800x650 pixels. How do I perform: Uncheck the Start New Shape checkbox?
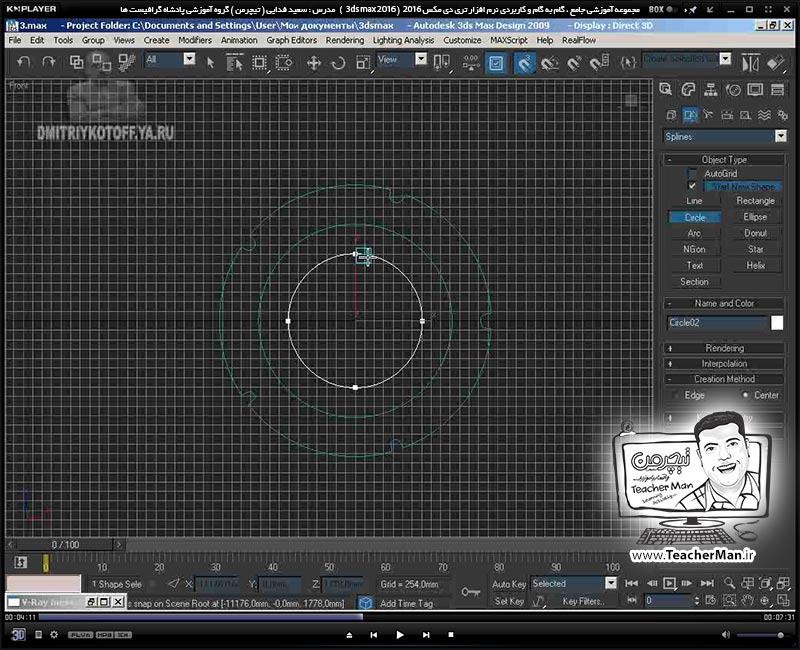point(692,186)
